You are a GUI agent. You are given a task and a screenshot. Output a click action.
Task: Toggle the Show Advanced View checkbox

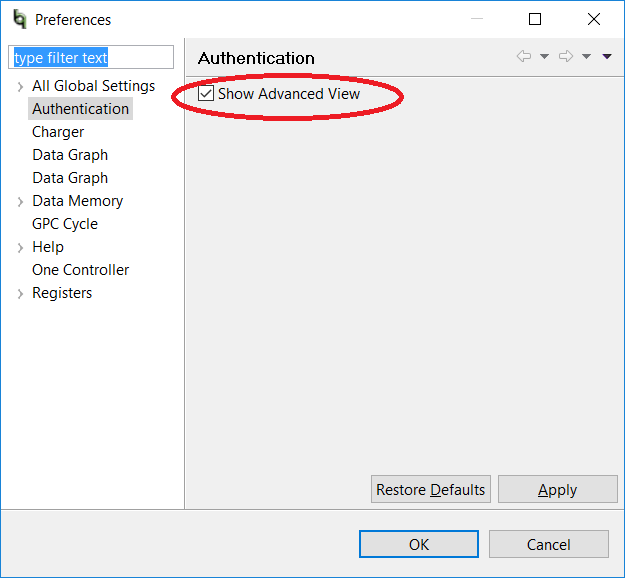click(x=207, y=94)
